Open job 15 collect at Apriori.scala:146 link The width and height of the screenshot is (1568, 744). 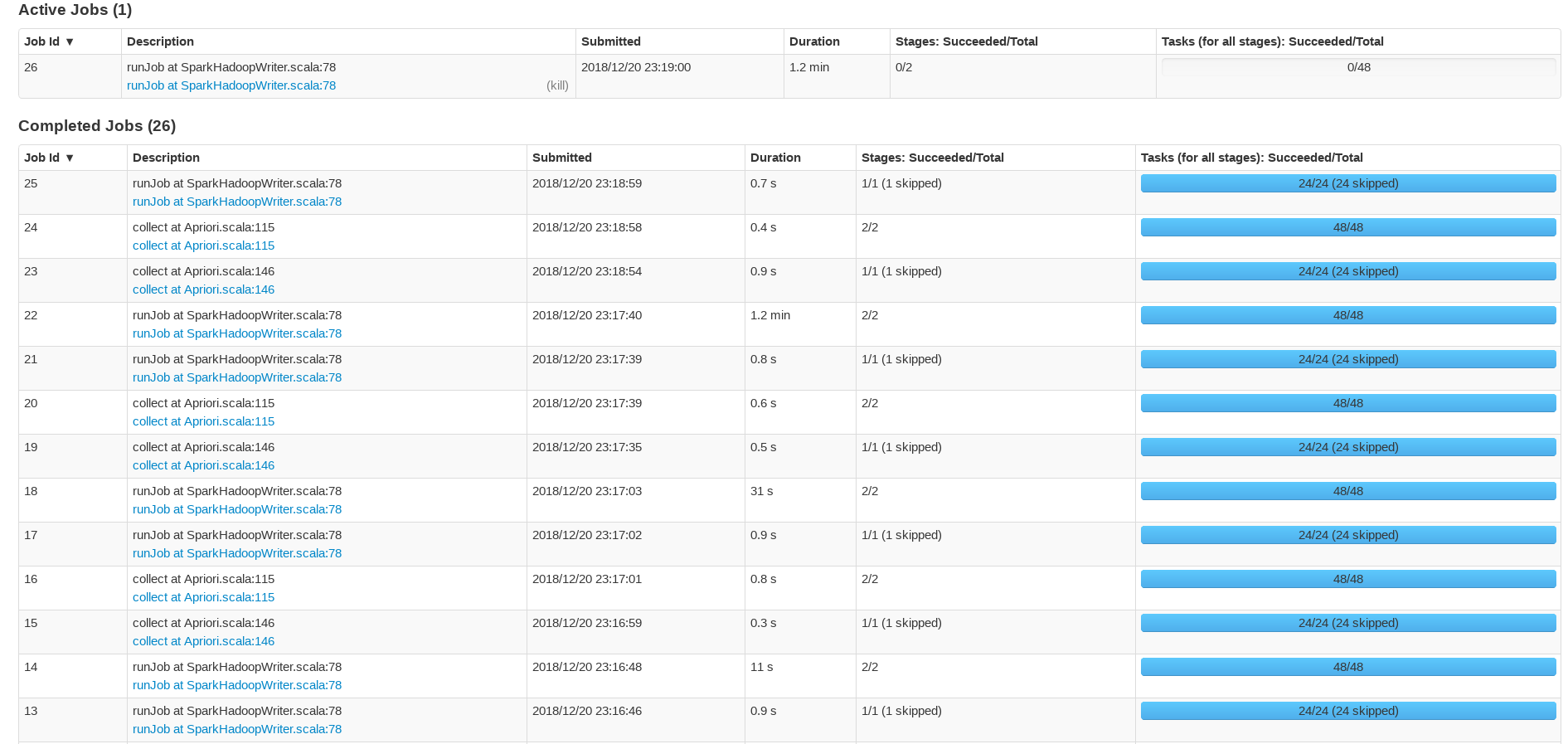pos(203,641)
